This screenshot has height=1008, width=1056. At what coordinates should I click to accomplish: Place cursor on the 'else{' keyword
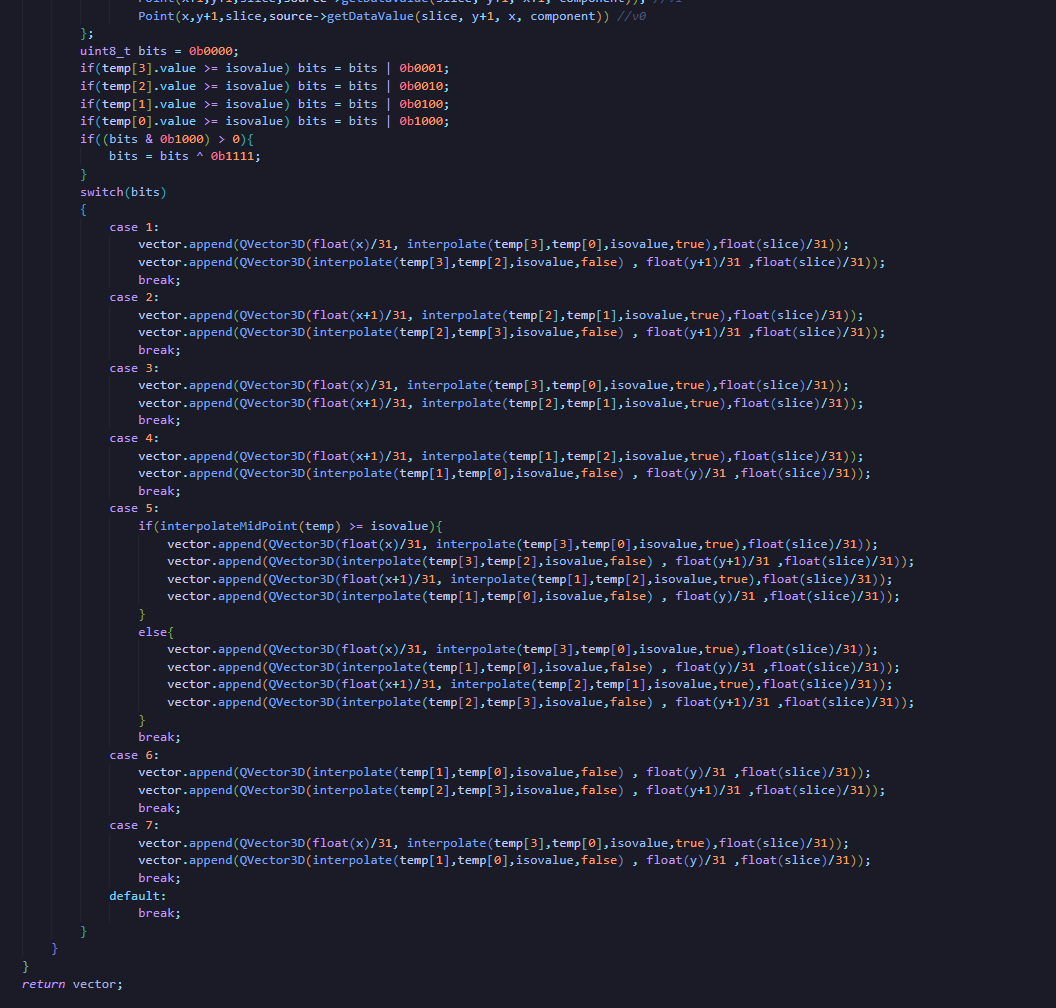(156, 632)
